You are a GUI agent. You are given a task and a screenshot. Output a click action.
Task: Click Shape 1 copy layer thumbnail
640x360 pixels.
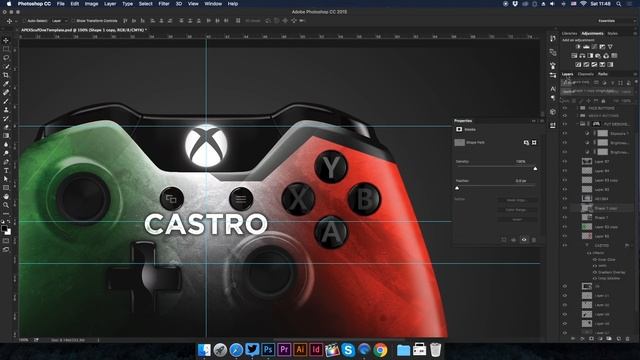(x=587, y=208)
